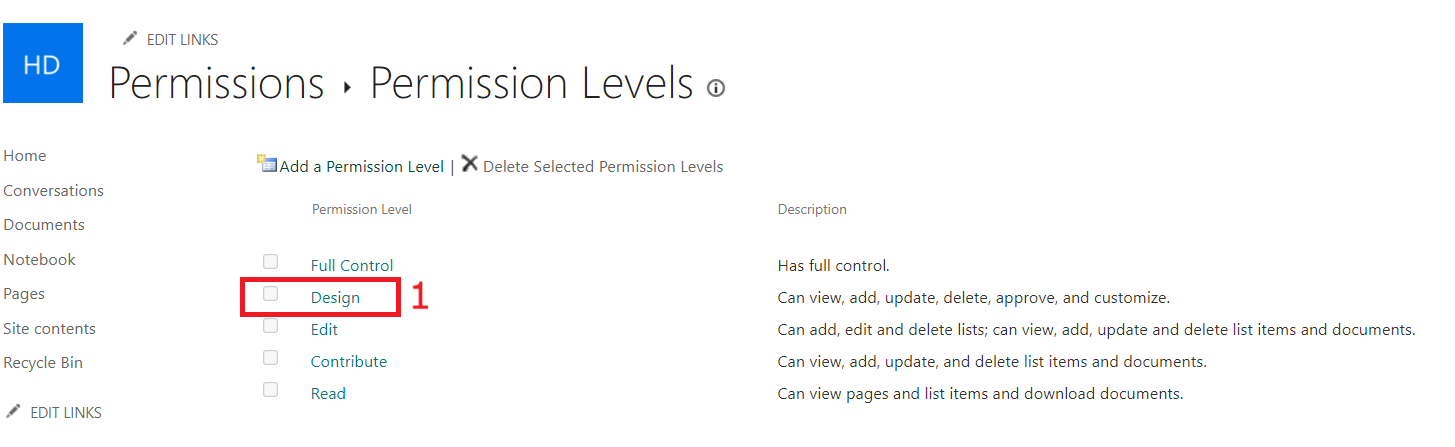Open the Home navigation link

[x=25, y=156]
